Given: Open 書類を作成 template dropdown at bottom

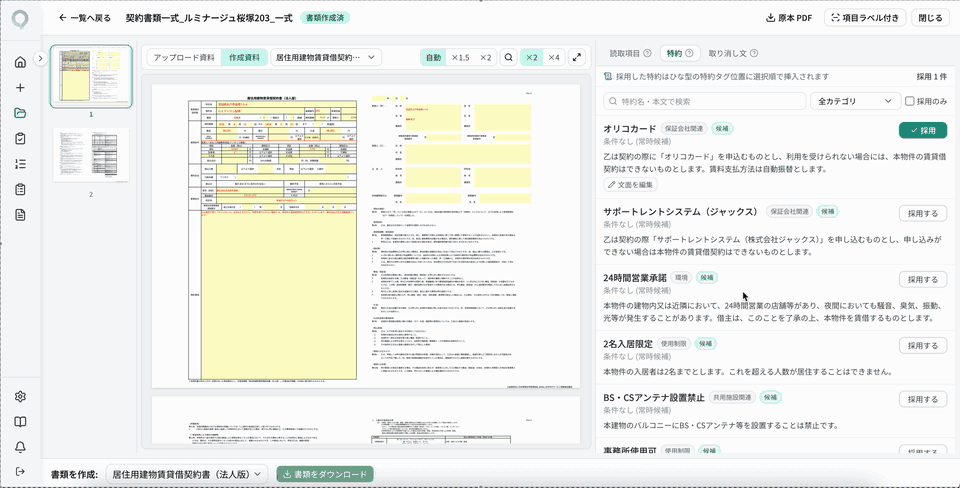Looking at the screenshot, I should [x=187, y=474].
